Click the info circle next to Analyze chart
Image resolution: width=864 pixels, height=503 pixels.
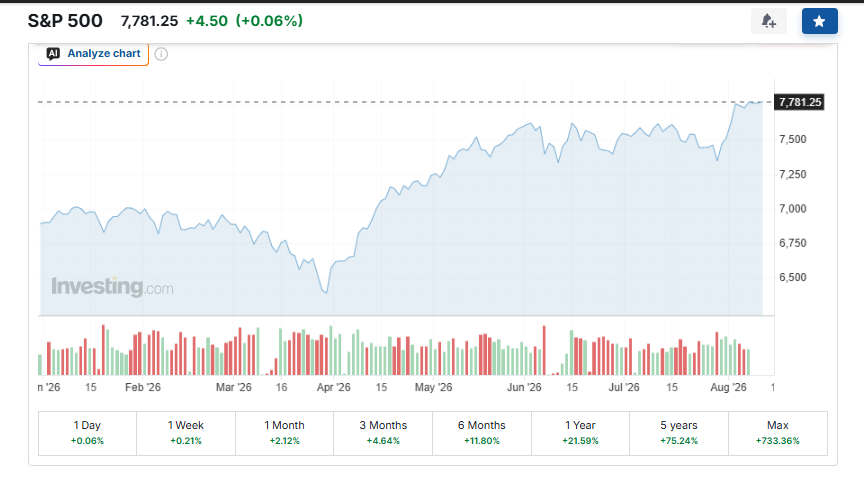[x=161, y=54]
